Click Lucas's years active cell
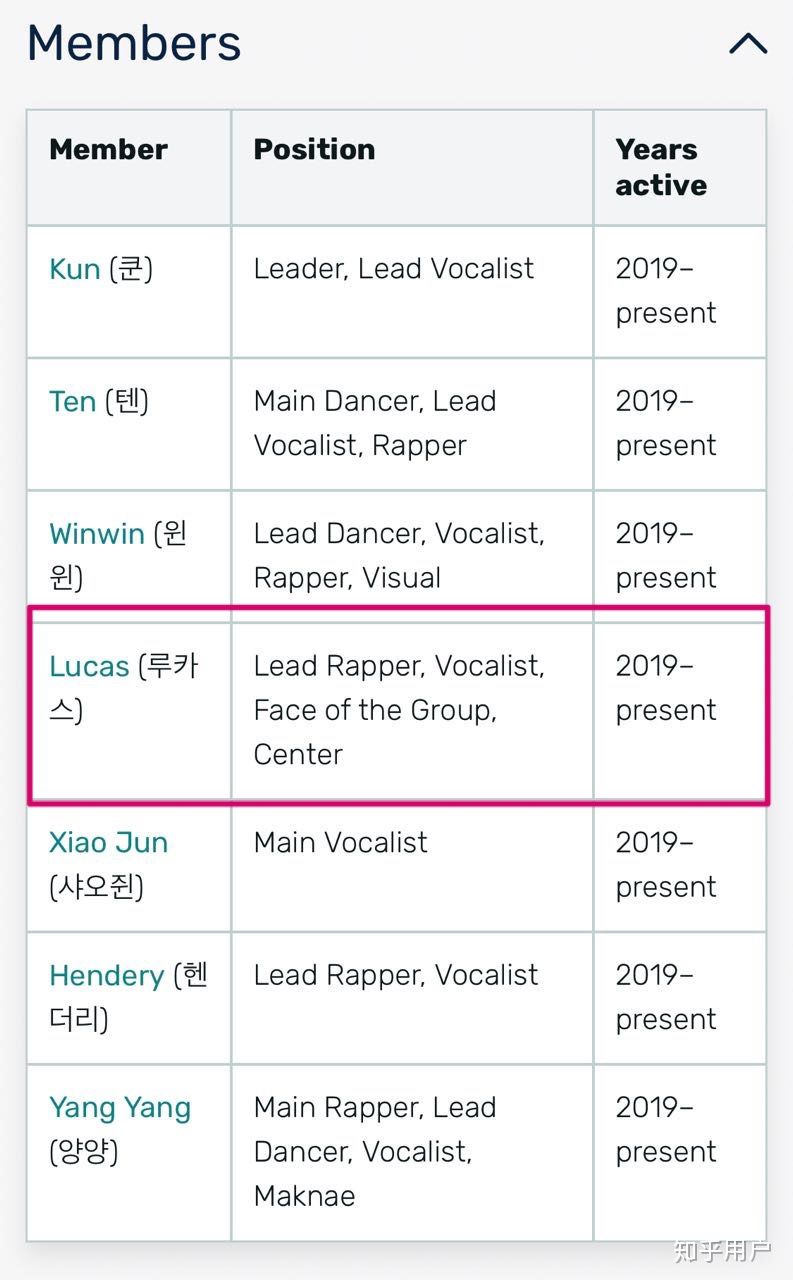Image resolution: width=793 pixels, height=1280 pixels. point(665,688)
